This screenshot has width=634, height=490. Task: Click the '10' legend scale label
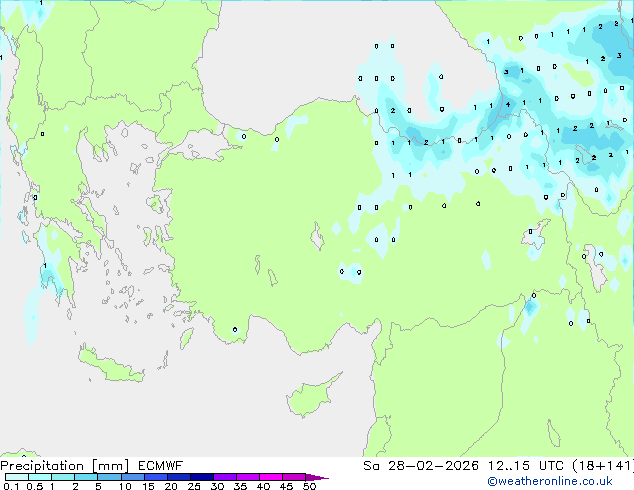tap(125, 486)
